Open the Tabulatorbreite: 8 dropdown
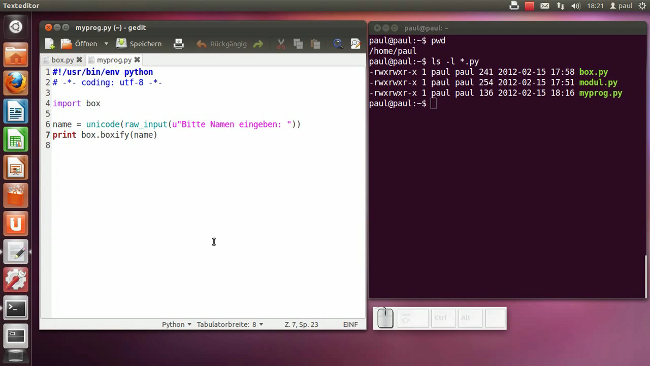 230,324
